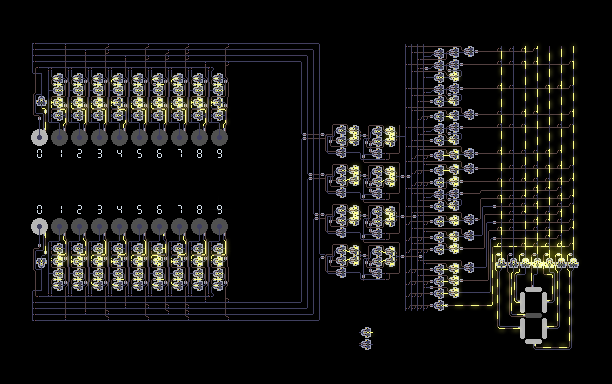612x384 pixels.
Task: Click the seven-segment display's middle segment
Action: (534, 315)
